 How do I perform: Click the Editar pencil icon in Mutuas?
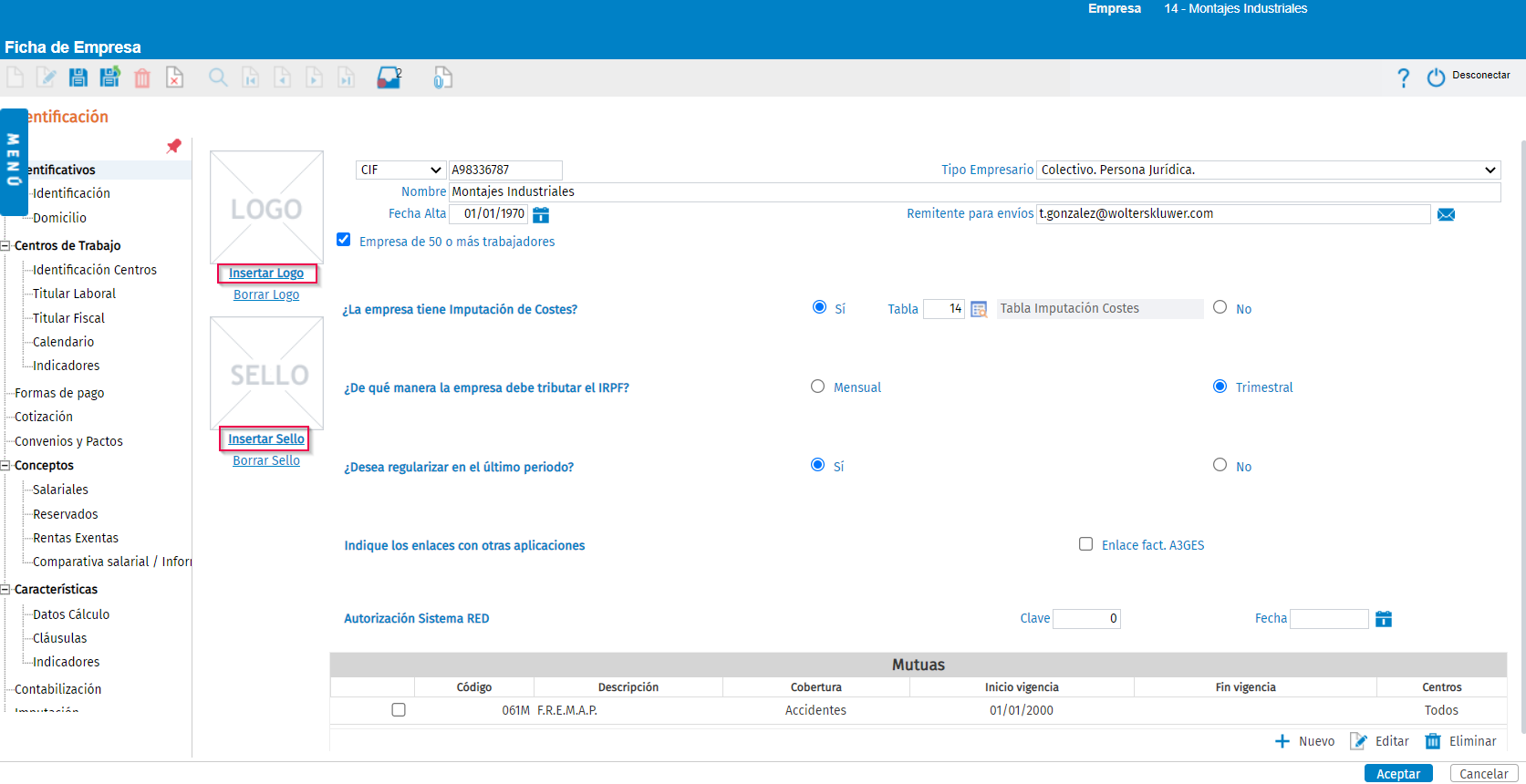pyautogui.click(x=1358, y=741)
